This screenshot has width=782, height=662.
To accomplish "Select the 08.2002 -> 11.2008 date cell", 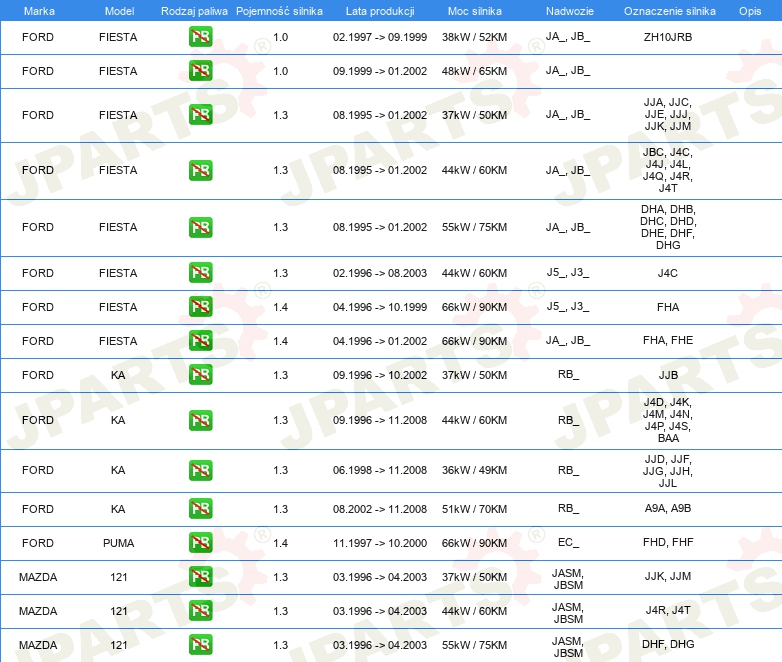I will coord(380,509).
